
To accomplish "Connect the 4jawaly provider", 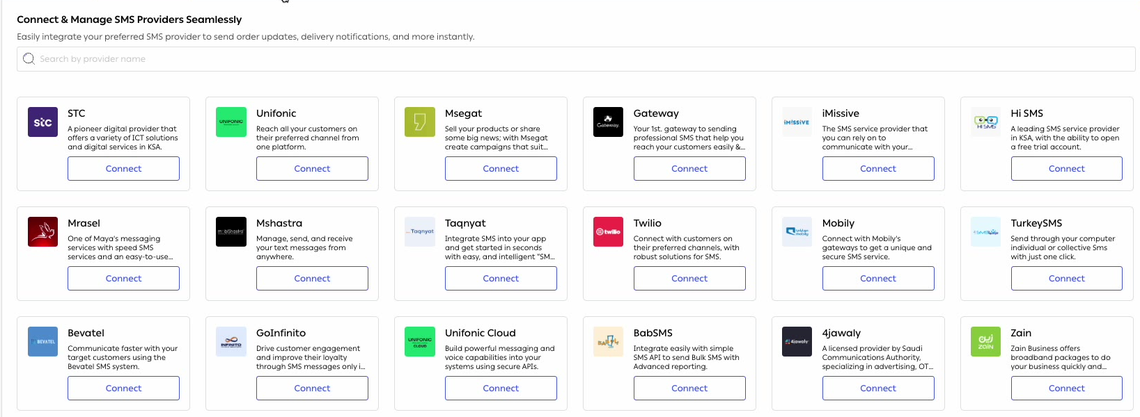I will (x=878, y=388).
